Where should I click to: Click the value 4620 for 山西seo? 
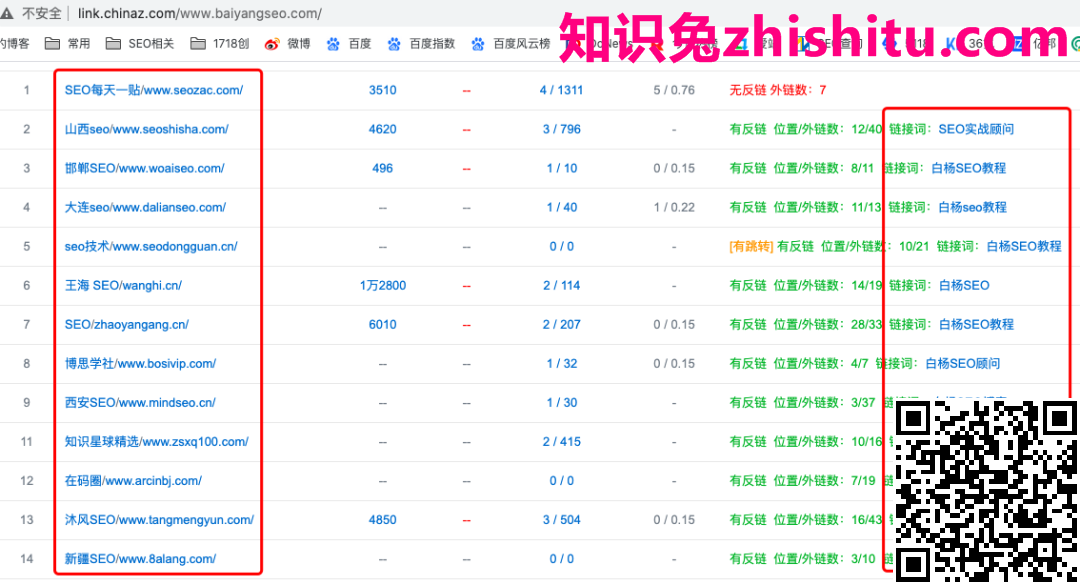[x=382, y=129]
